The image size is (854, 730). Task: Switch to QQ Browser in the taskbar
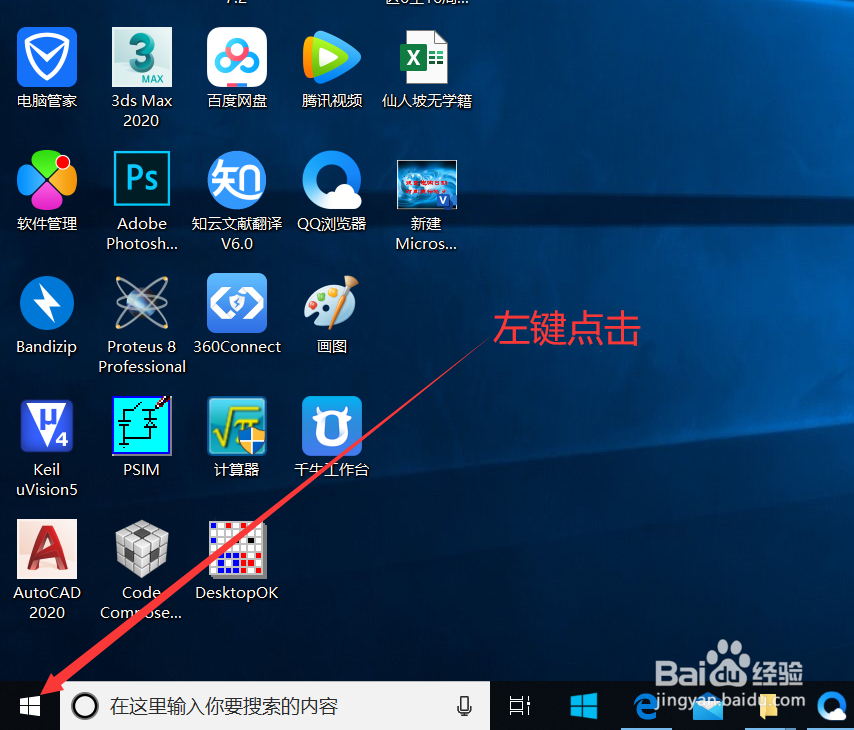tap(831, 706)
